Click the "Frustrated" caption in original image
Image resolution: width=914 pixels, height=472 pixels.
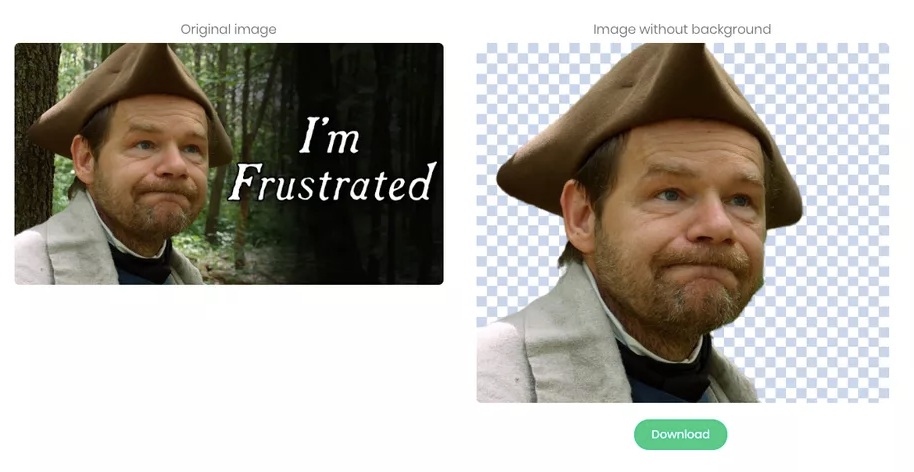tap(332, 182)
